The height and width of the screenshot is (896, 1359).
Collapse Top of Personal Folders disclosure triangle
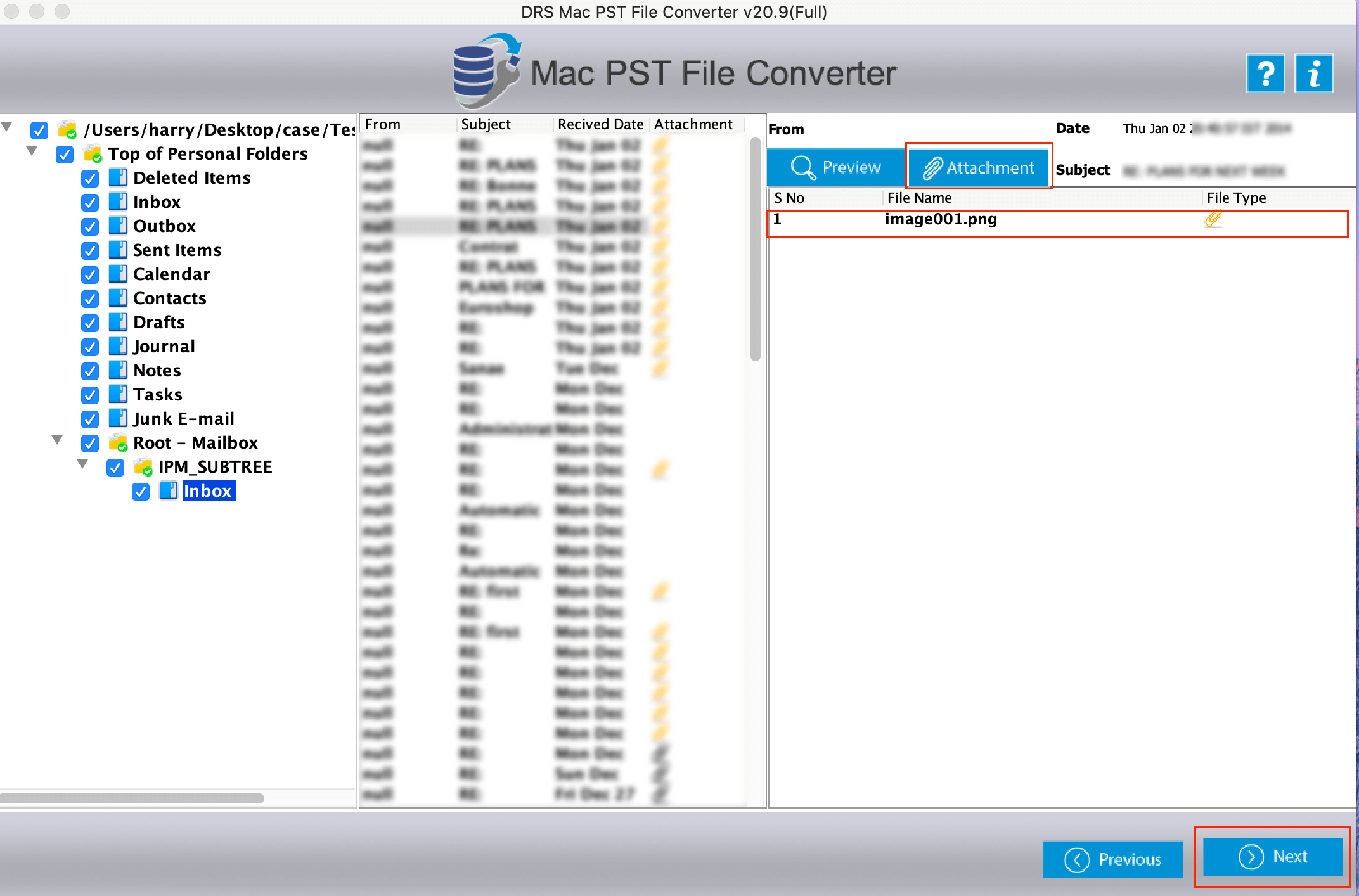(x=32, y=151)
